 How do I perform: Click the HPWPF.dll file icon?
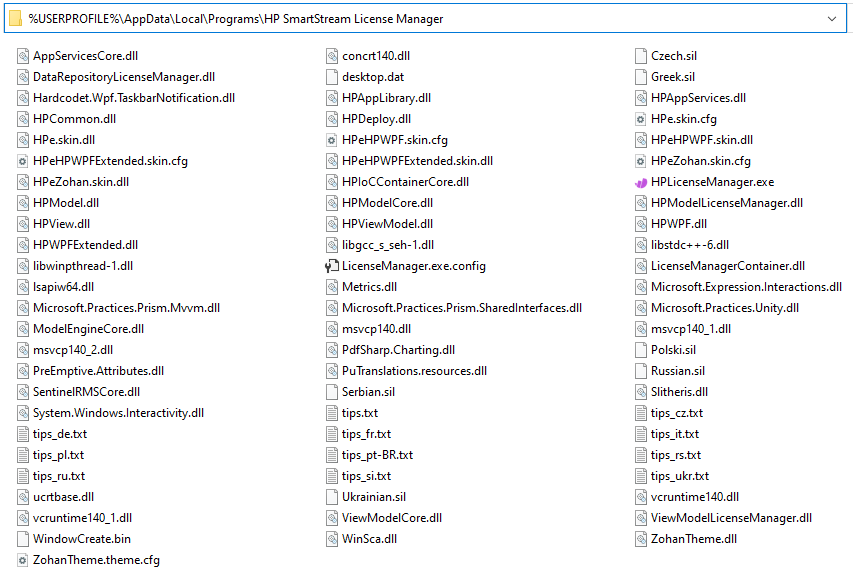(x=641, y=224)
